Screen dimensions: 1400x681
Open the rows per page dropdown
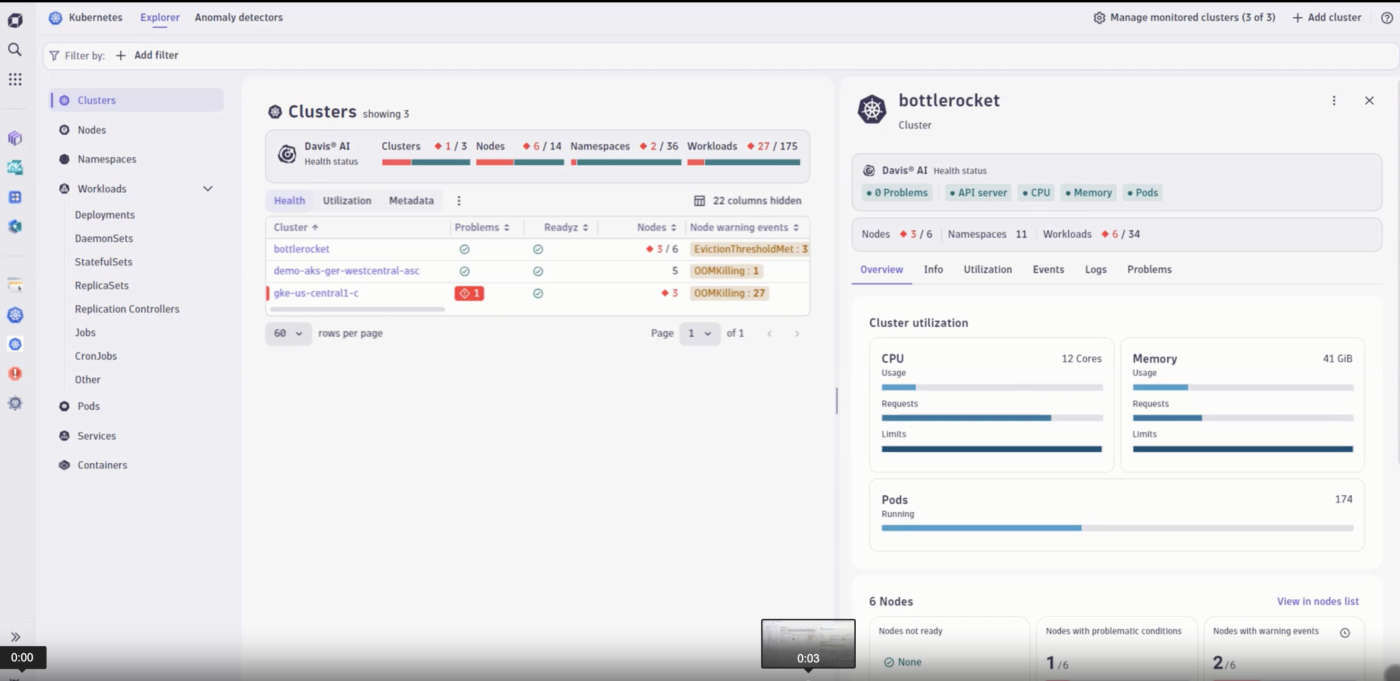[288, 333]
